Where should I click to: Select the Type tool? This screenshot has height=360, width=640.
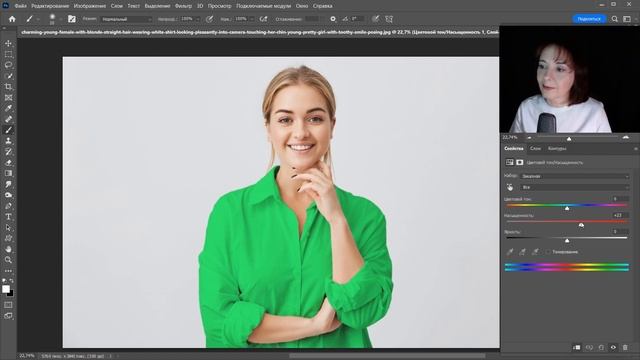click(x=8, y=216)
